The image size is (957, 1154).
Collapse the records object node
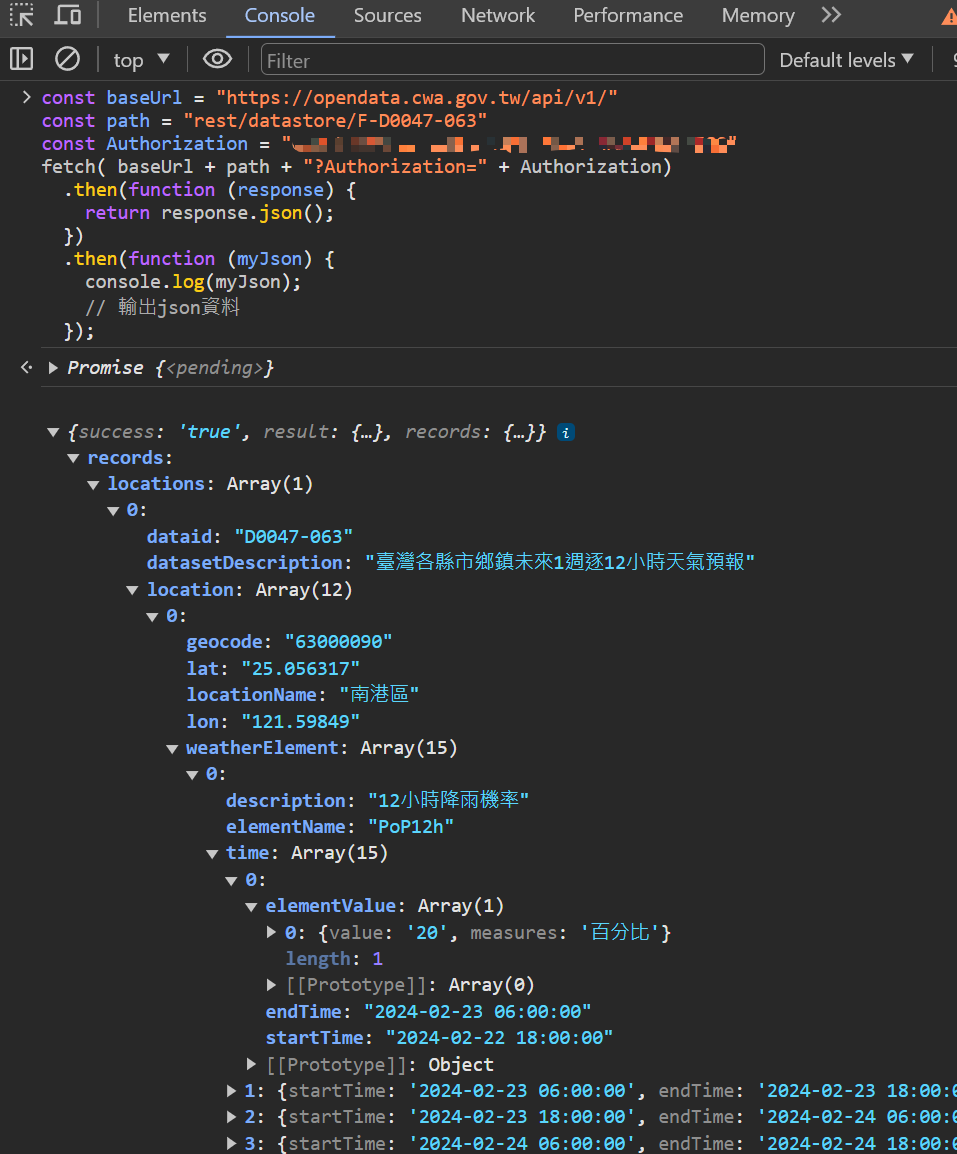pyautogui.click(x=73, y=458)
